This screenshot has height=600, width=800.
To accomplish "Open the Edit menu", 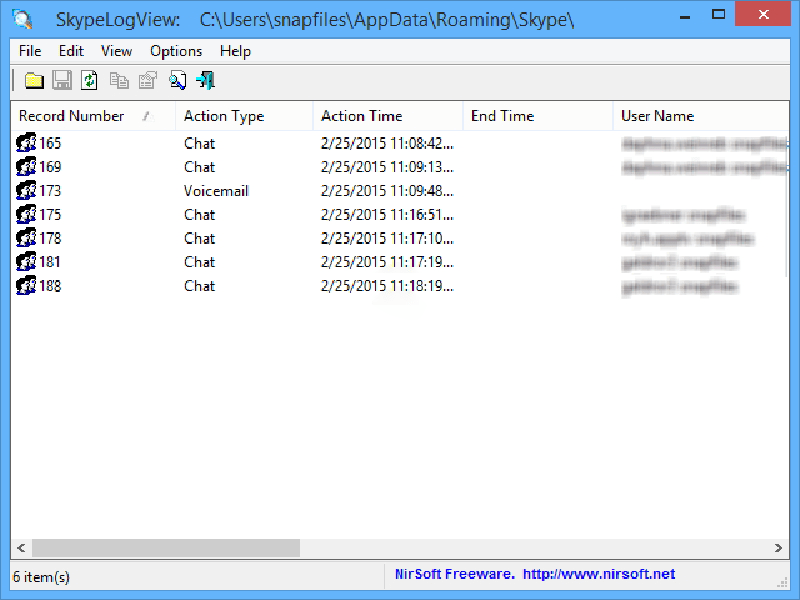I will click(71, 51).
